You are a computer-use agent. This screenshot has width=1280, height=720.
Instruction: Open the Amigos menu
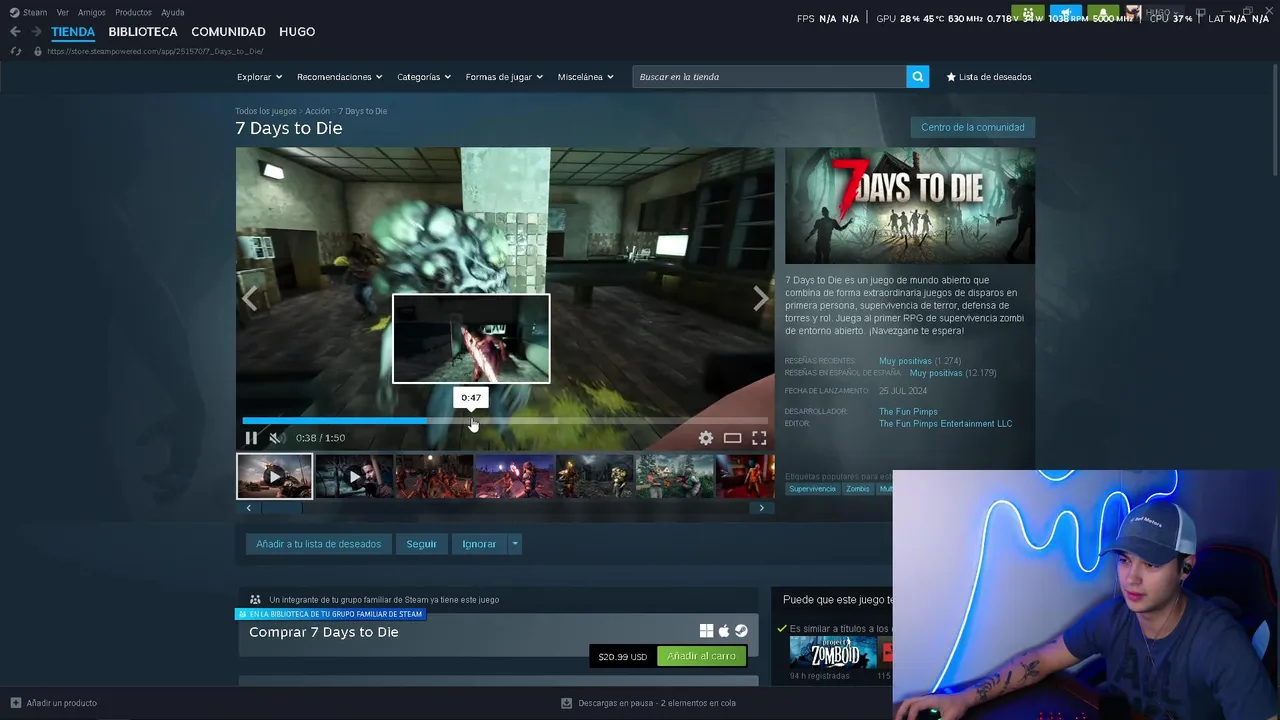click(92, 12)
